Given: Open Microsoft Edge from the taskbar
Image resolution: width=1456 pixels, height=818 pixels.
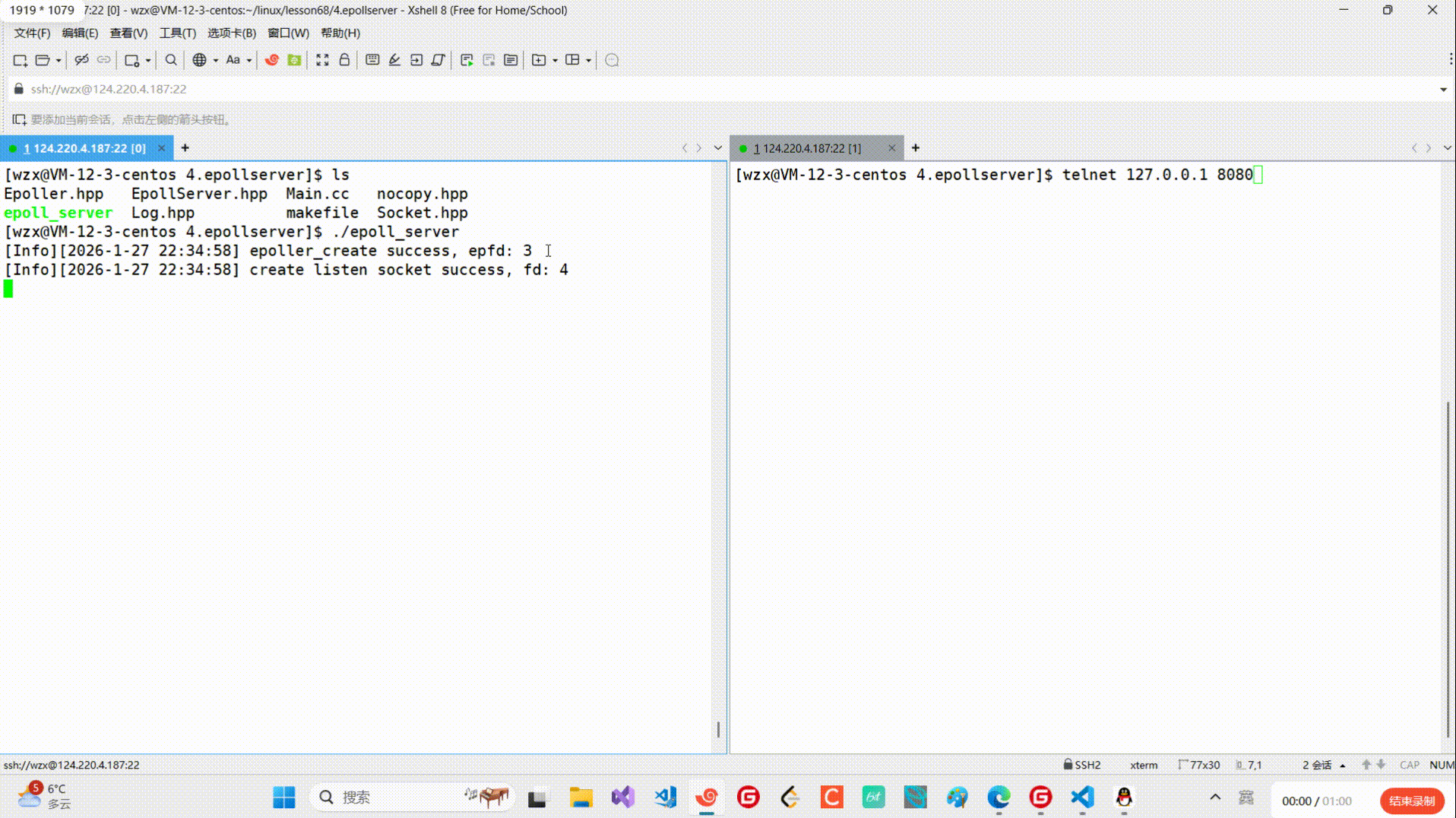Looking at the screenshot, I should point(999,797).
